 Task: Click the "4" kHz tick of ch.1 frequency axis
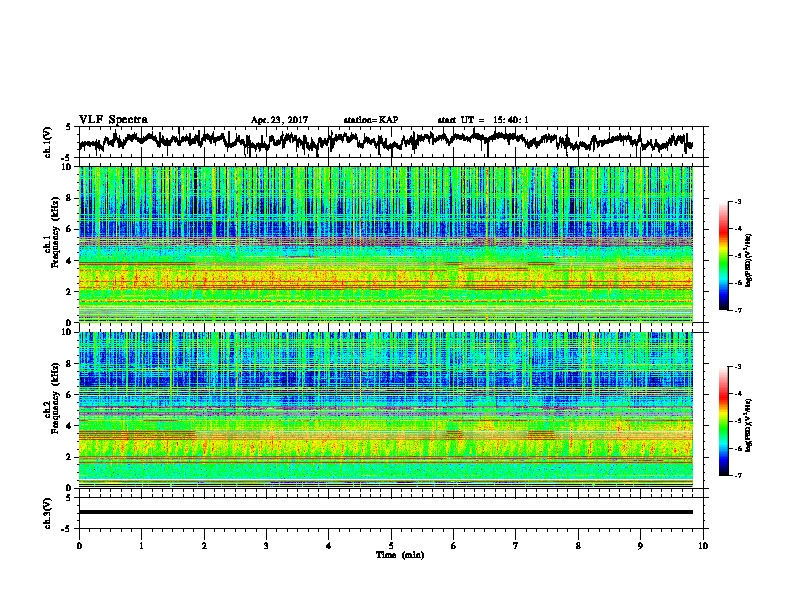69,261
